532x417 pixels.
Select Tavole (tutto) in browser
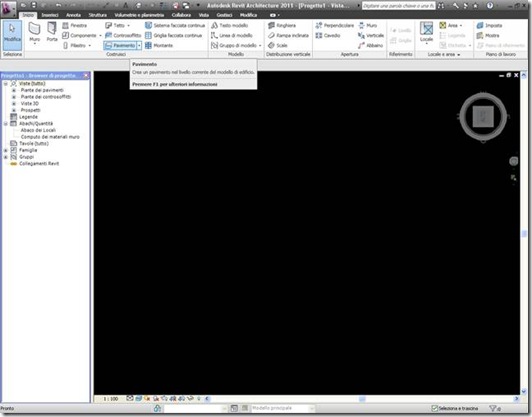[x=34, y=144]
